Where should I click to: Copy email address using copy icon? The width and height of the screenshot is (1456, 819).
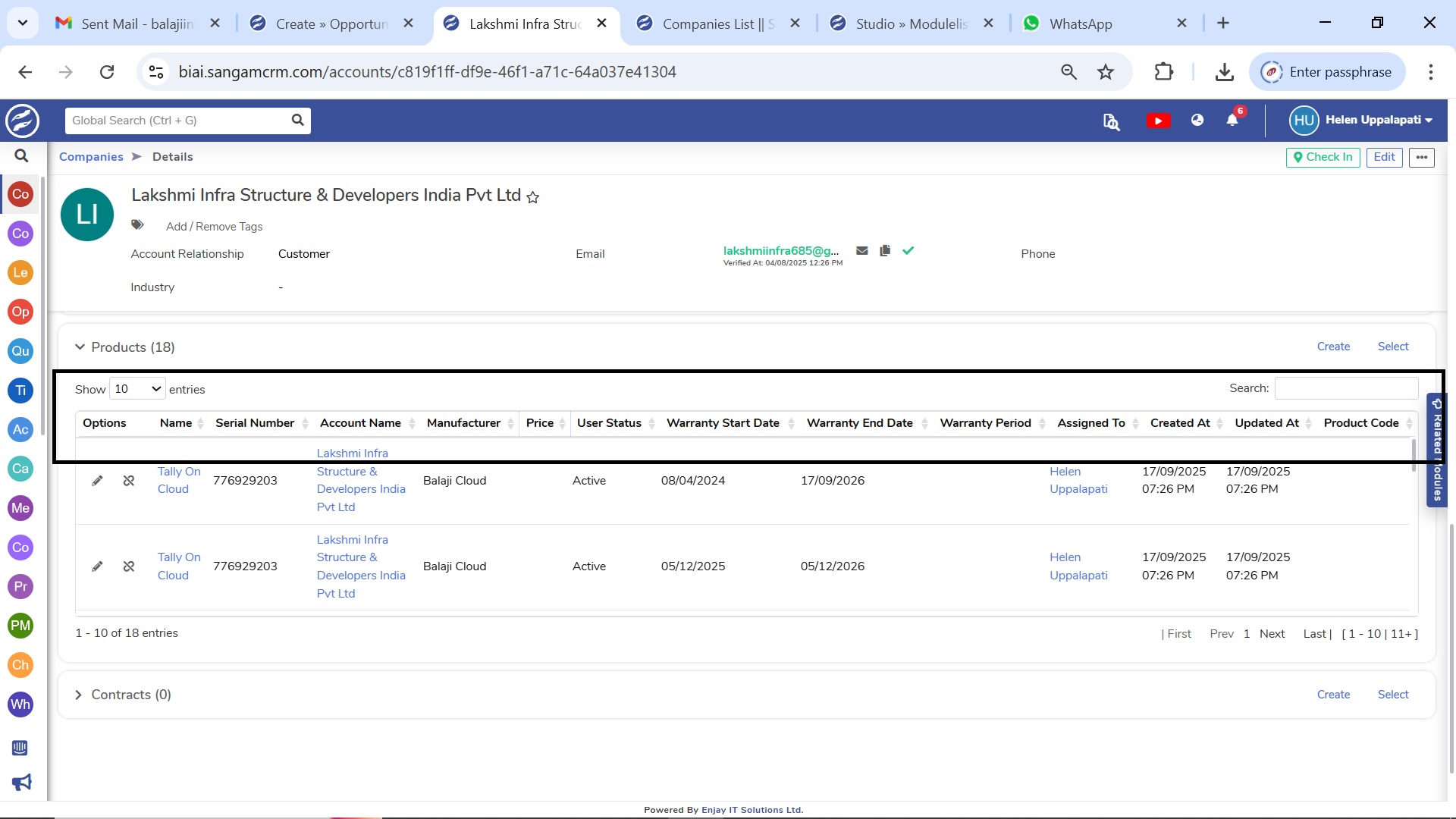tap(885, 251)
